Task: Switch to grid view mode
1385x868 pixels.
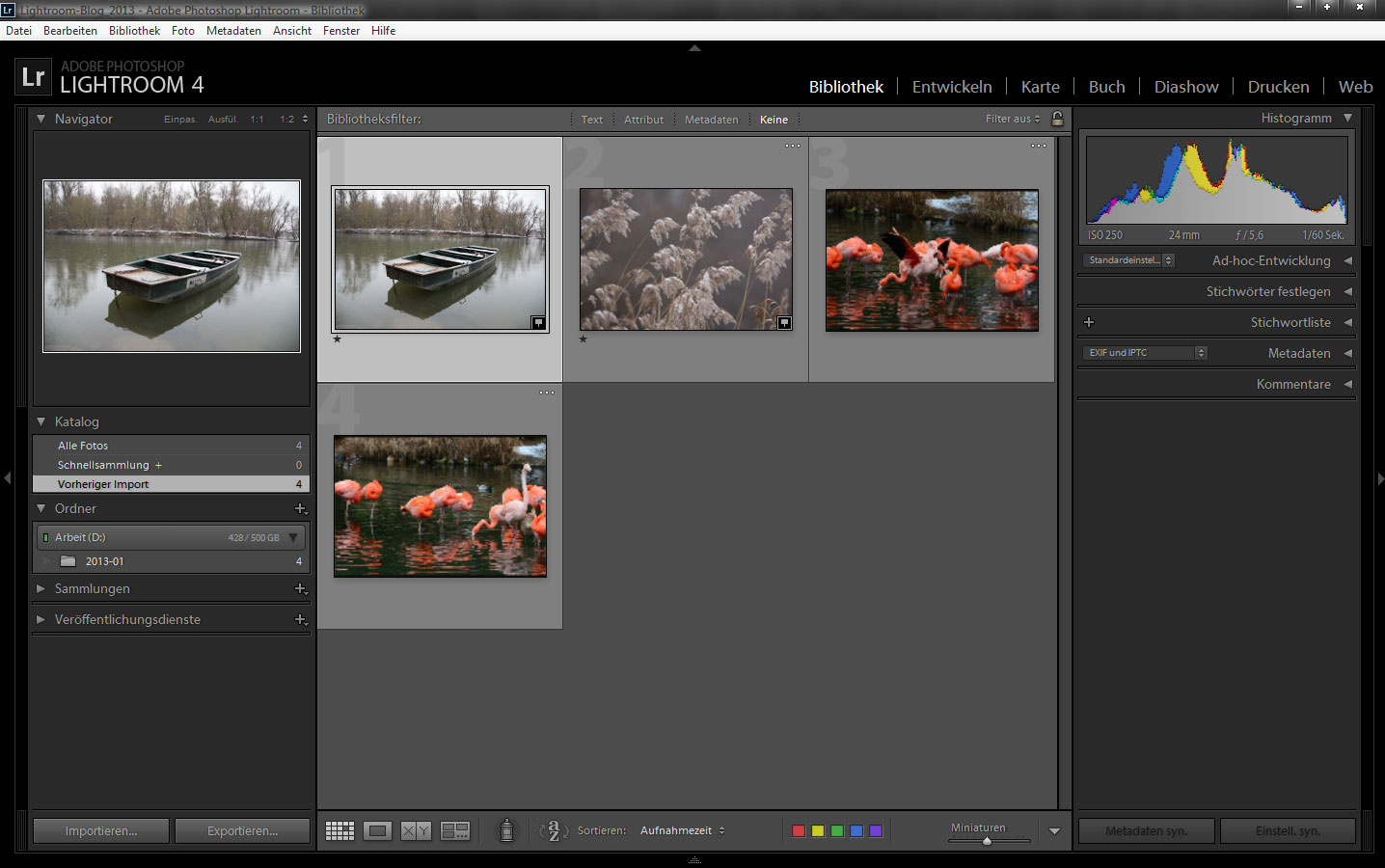Action: [339, 831]
